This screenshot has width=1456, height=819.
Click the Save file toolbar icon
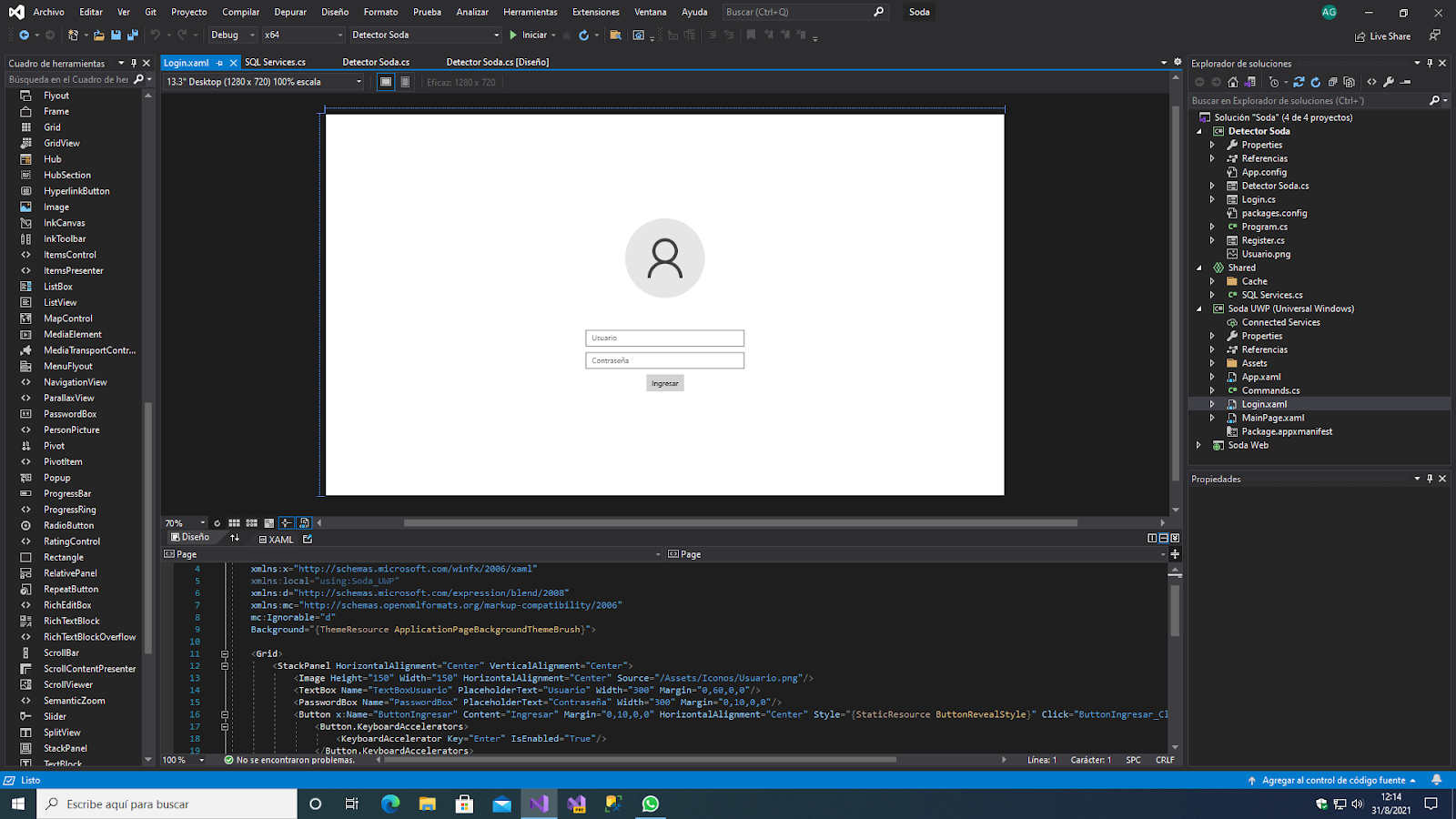(116, 35)
